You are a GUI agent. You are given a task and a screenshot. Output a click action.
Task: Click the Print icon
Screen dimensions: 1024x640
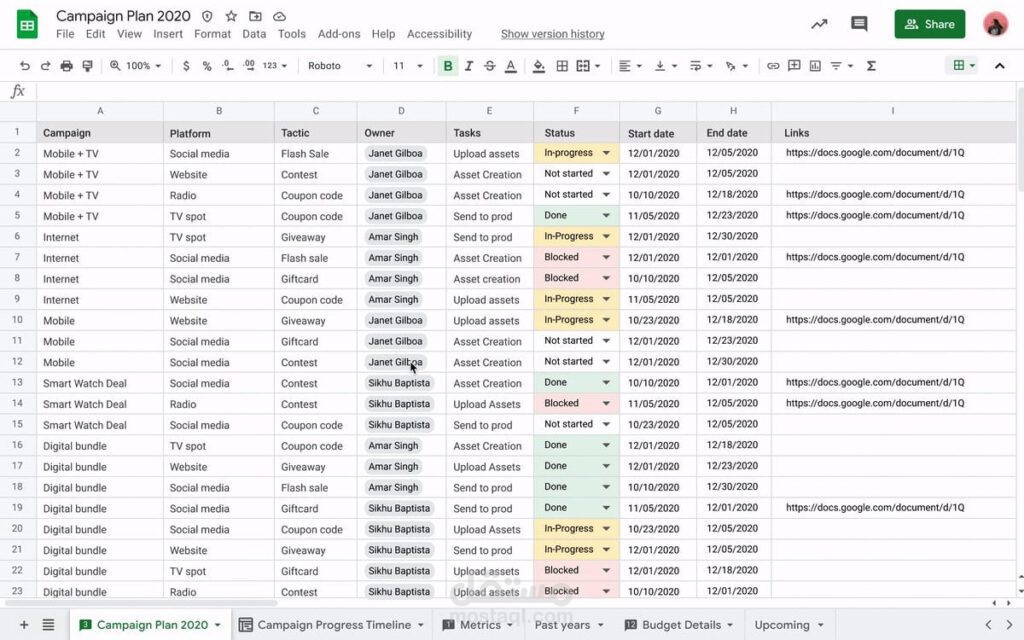(66, 66)
